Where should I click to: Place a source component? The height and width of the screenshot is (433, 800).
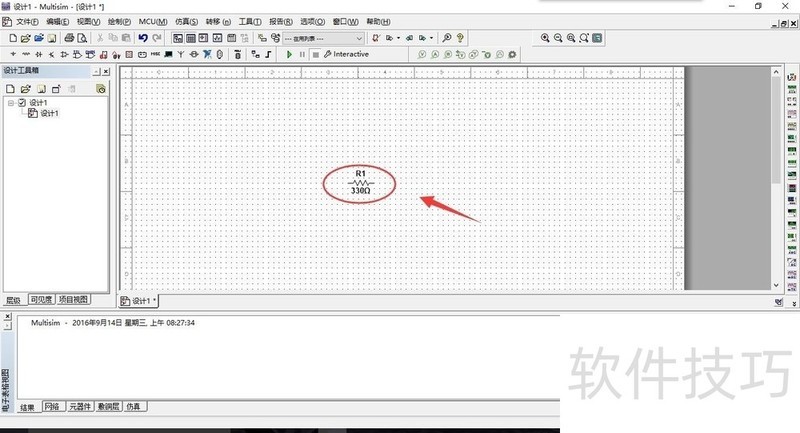coord(13,54)
